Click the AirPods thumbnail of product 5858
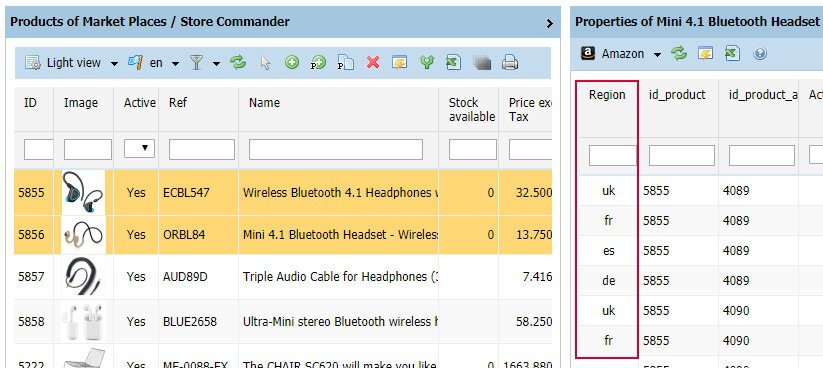Viewport: 823px width, 368px height. 83,321
